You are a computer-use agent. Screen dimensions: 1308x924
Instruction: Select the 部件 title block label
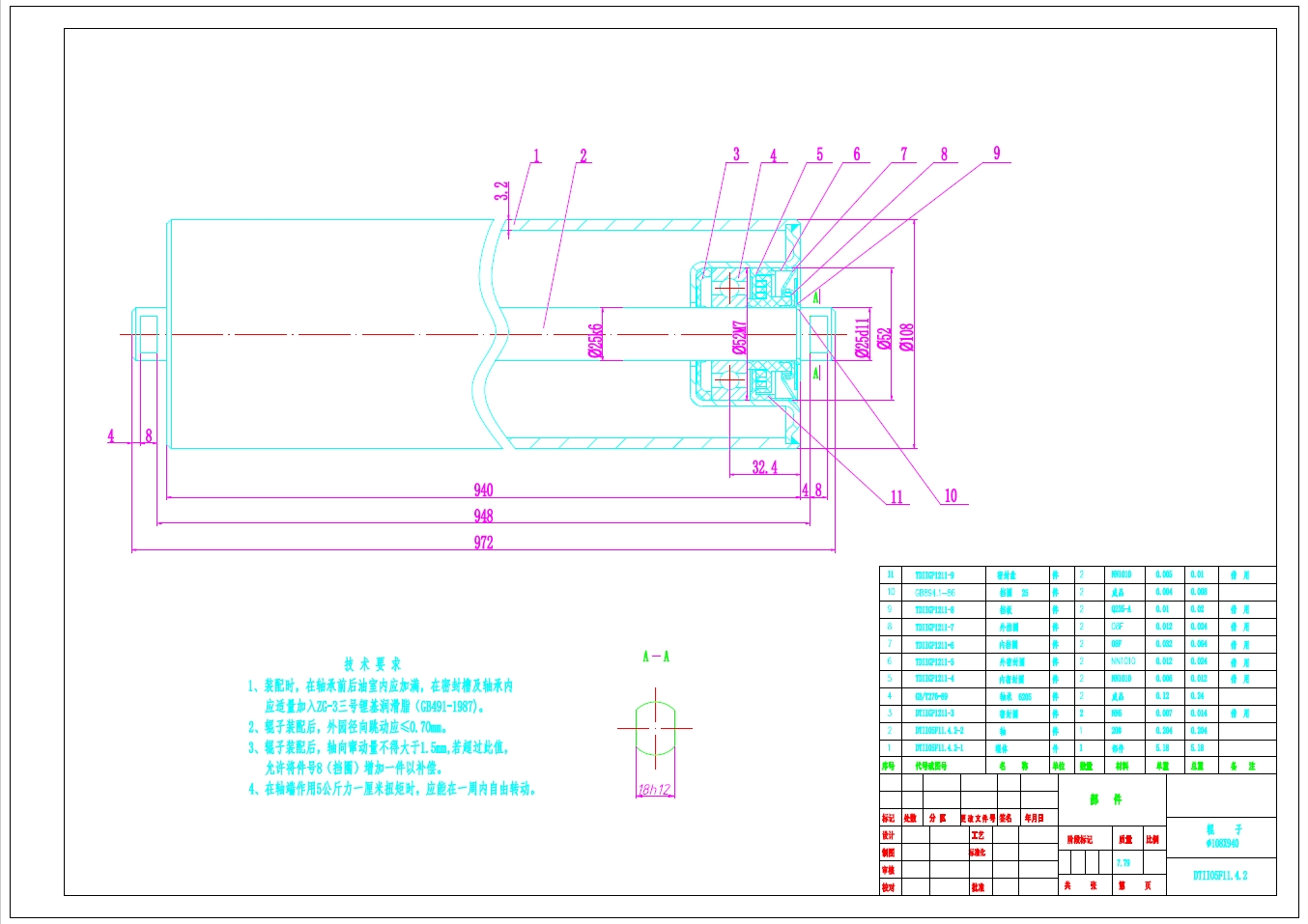[1106, 799]
